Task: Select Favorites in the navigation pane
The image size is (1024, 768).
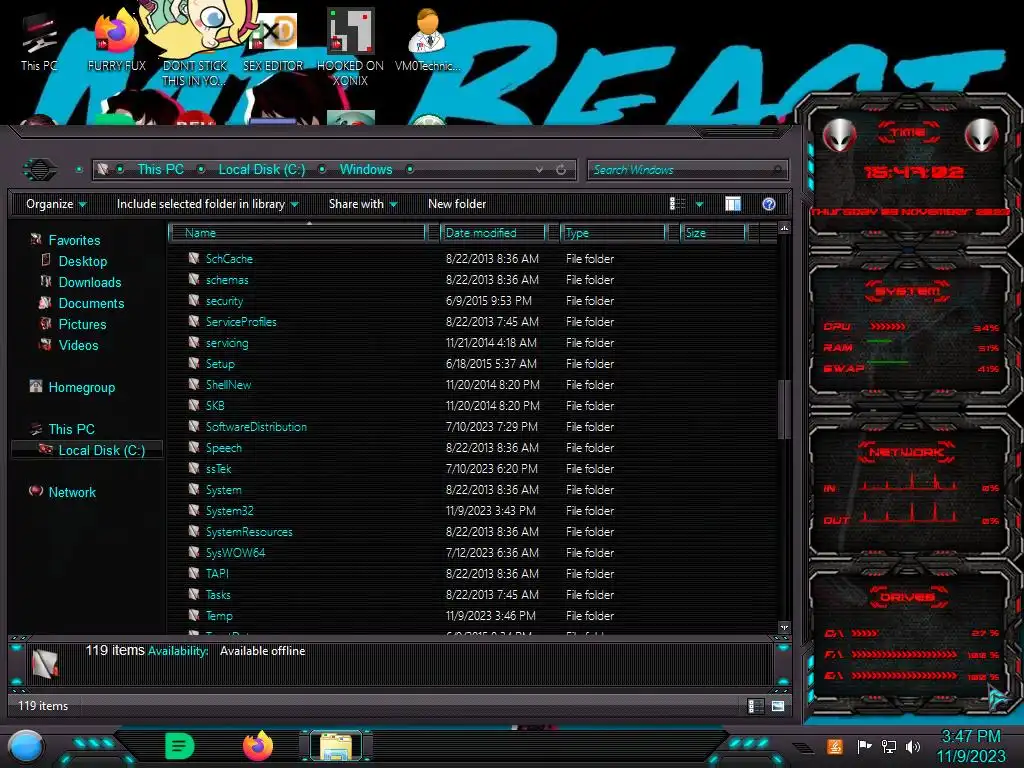Action: click(x=74, y=240)
